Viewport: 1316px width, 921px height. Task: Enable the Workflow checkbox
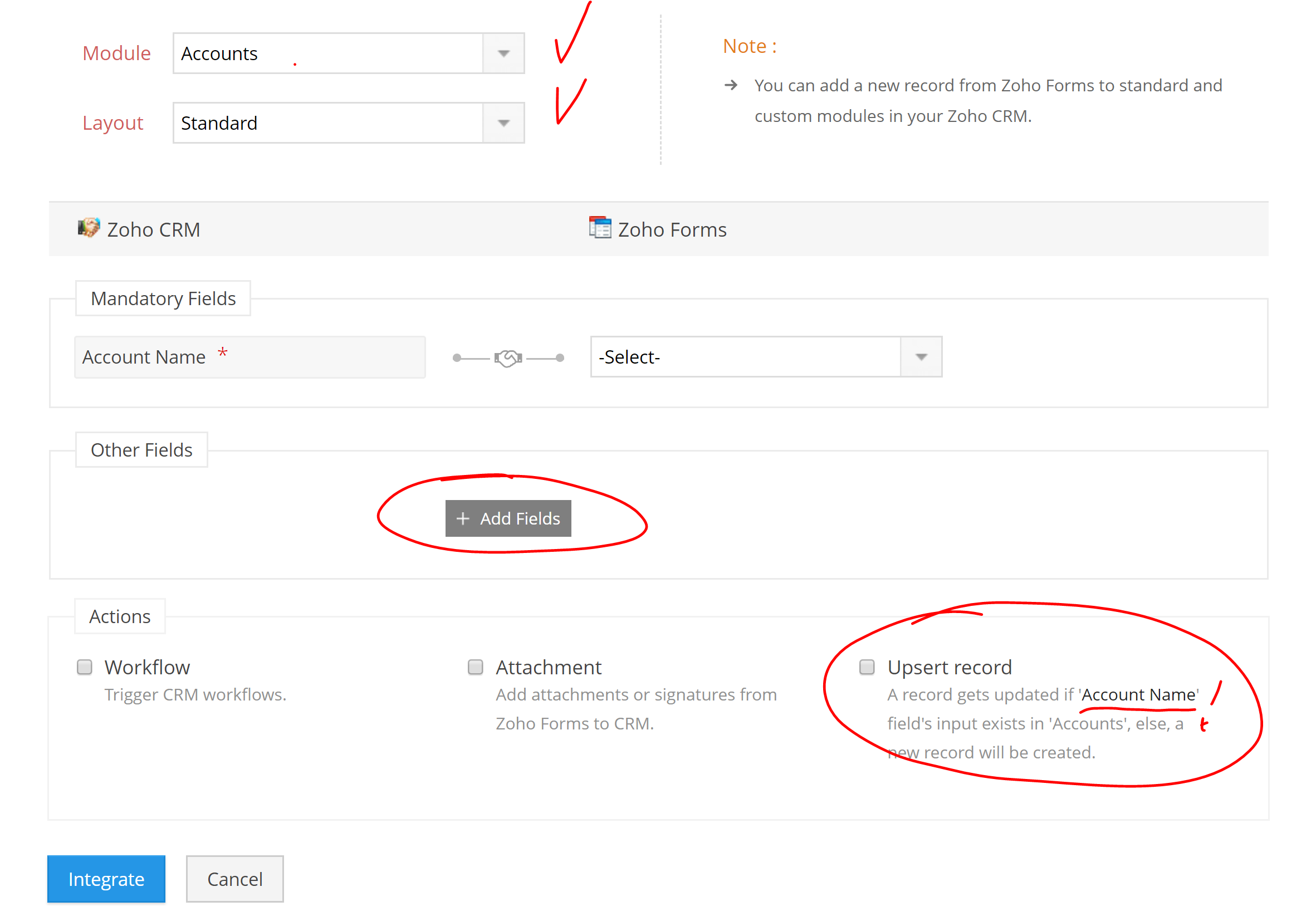coord(85,667)
